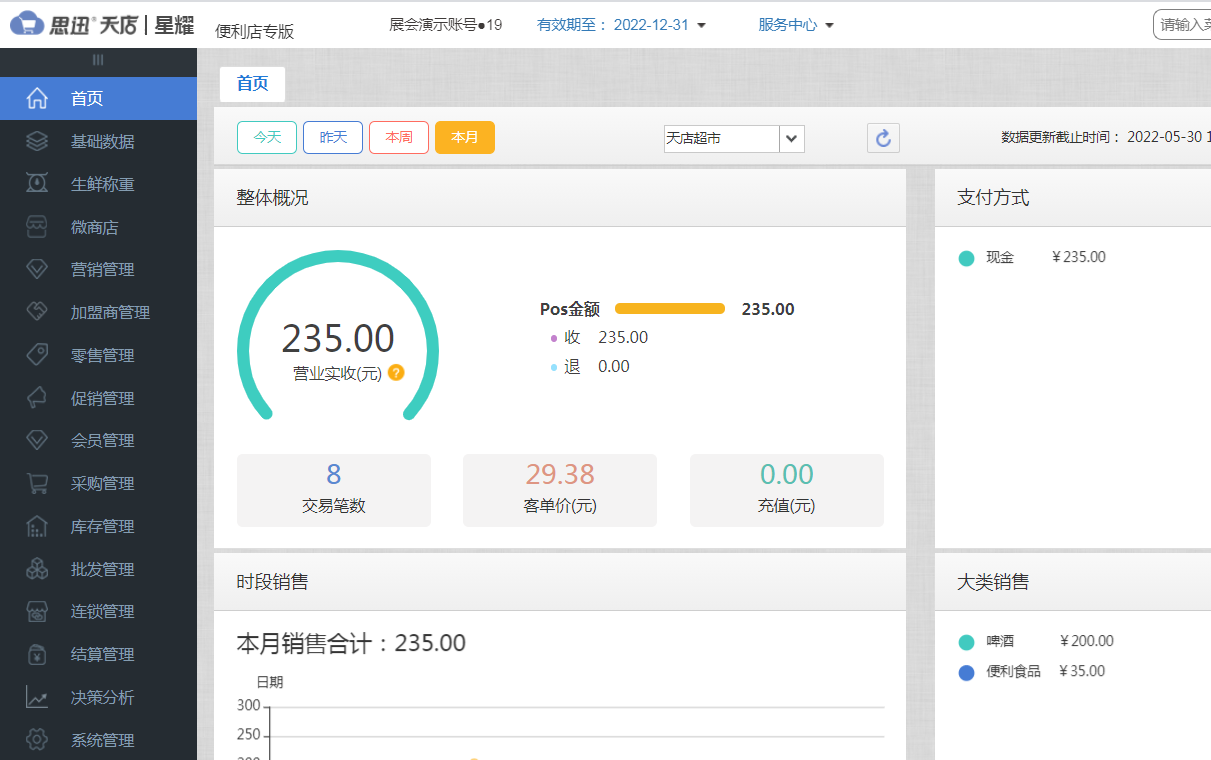
Task: Click the 本月销售合计：235.00 text
Action: (x=351, y=643)
